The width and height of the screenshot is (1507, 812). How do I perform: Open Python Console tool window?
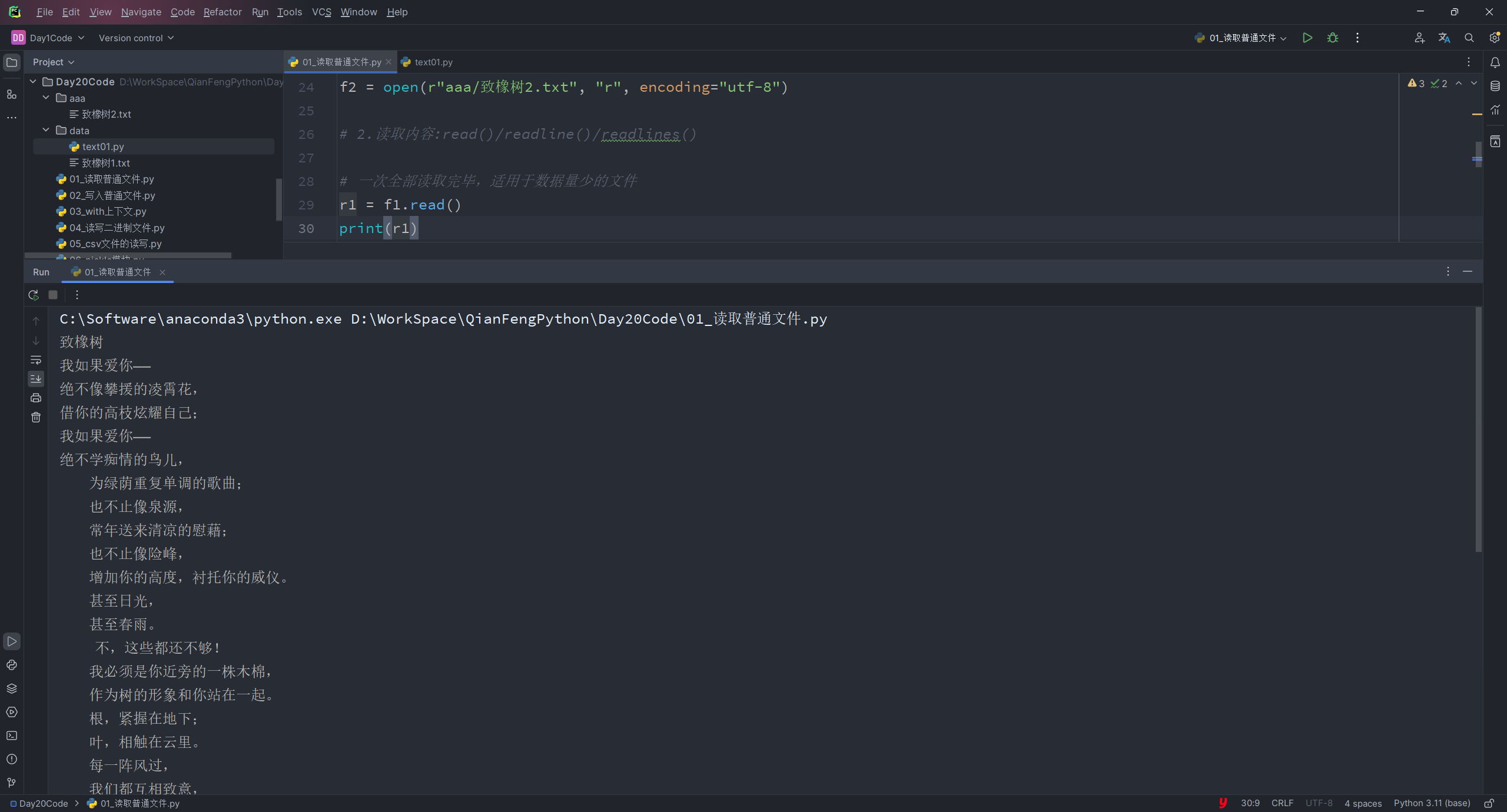pos(12,665)
